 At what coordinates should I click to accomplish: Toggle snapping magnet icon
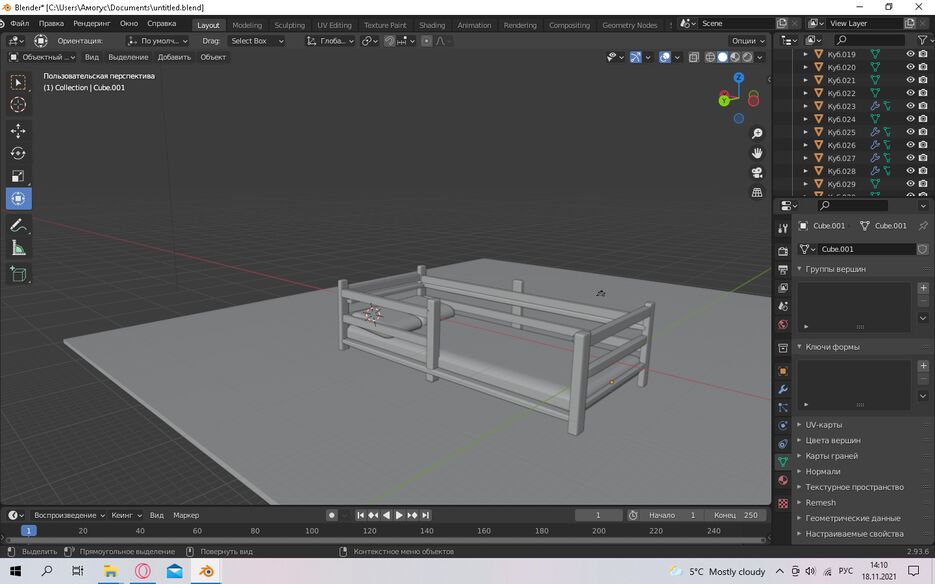(x=389, y=41)
